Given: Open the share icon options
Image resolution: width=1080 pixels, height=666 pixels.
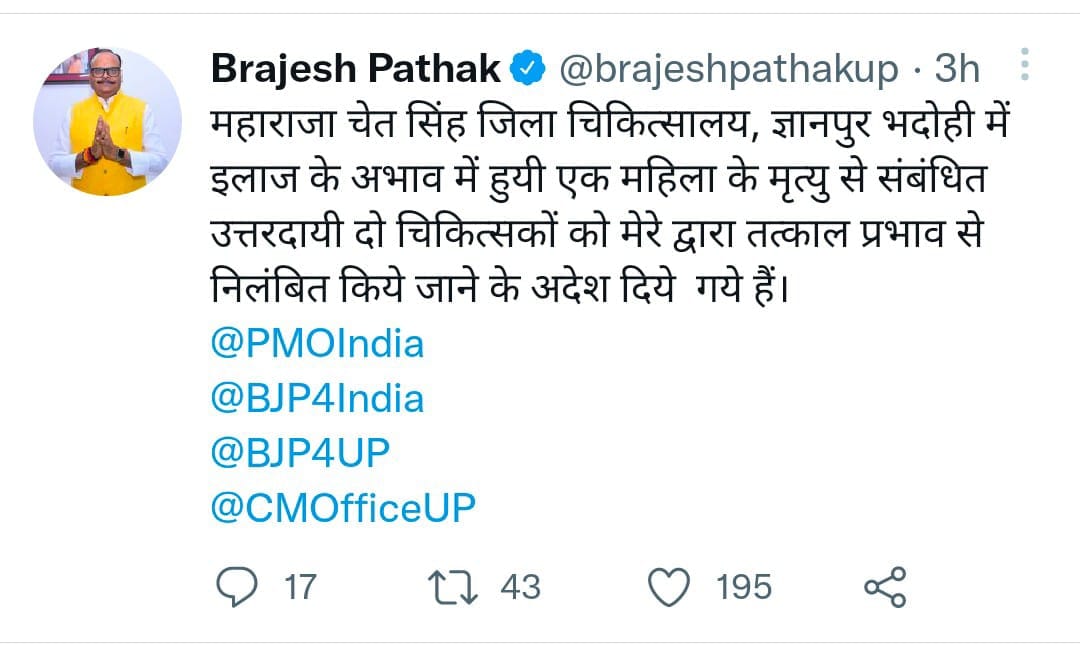Looking at the screenshot, I should click(x=884, y=586).
